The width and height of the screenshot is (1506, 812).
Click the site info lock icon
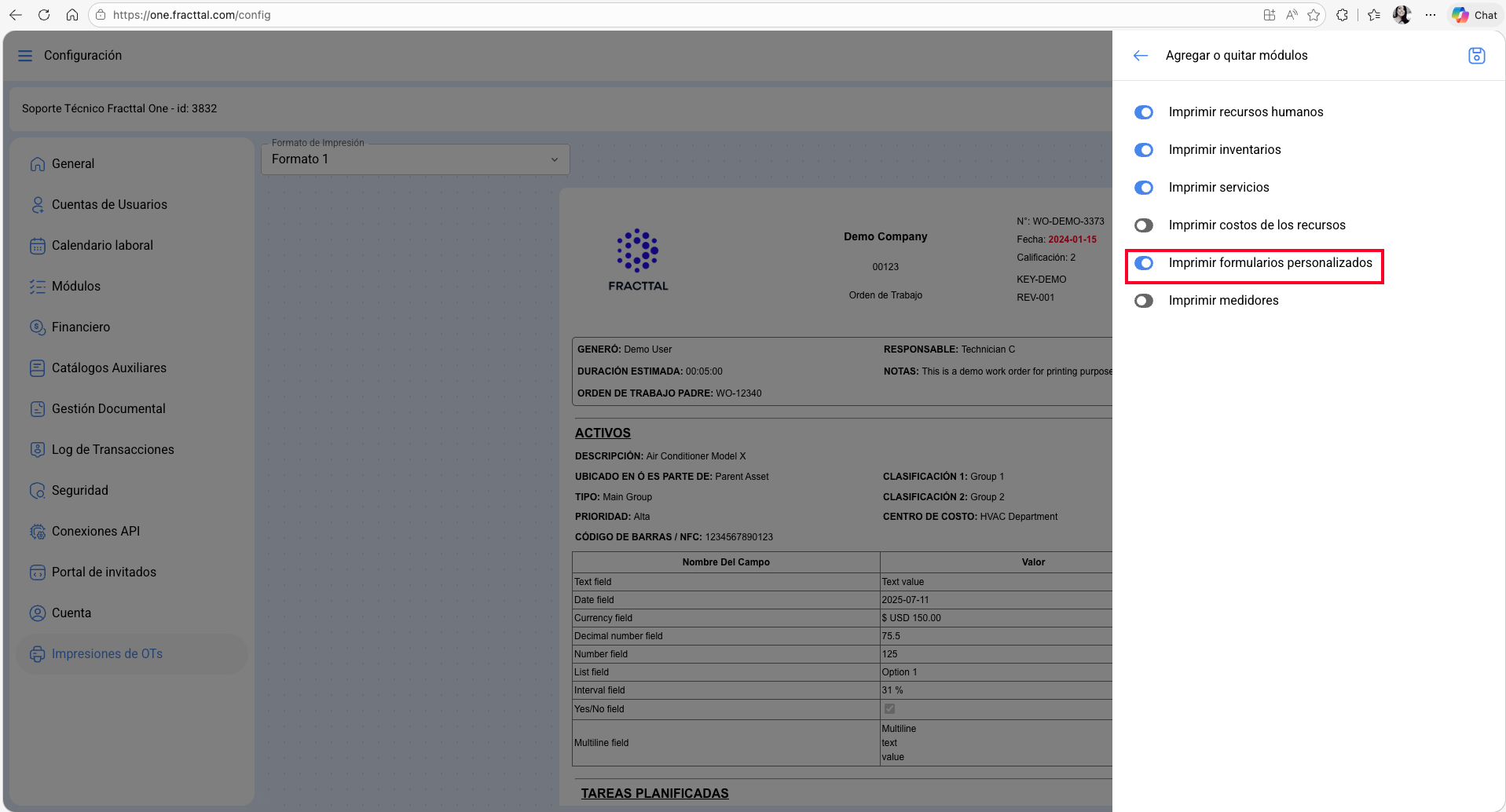(x=101, y=15)
